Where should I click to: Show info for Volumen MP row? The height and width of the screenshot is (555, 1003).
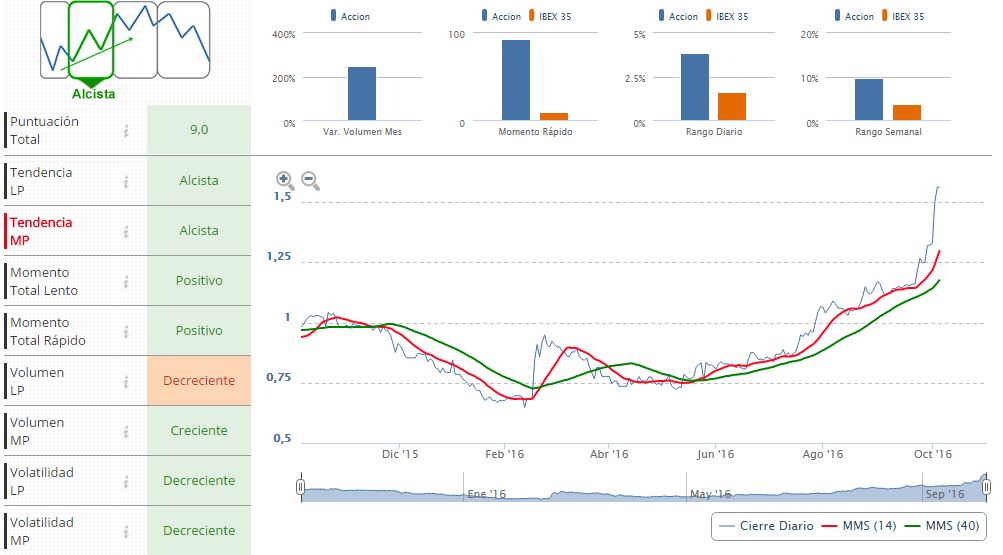(126, 431)
